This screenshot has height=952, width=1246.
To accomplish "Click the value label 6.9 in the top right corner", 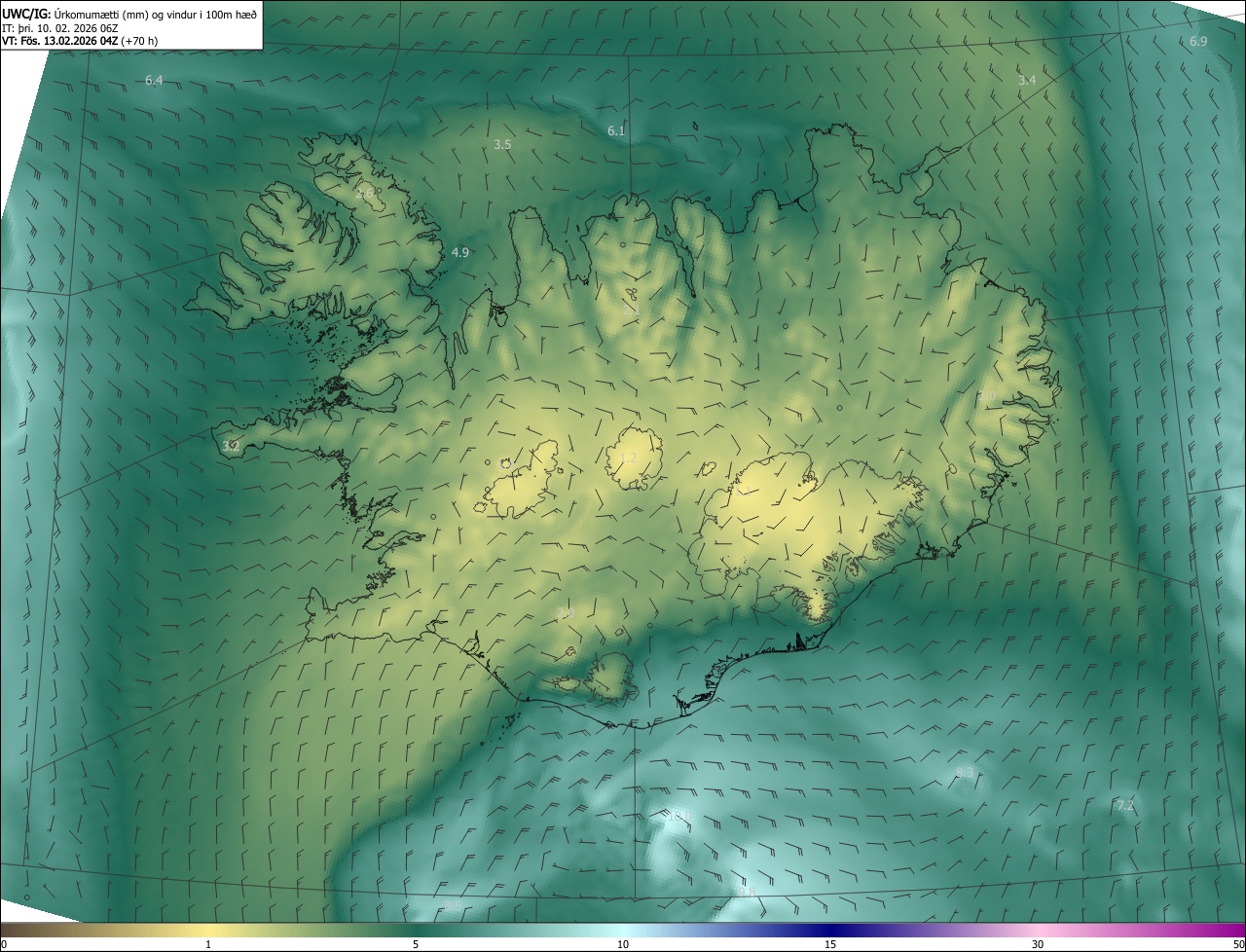I will click(1198, 41).
